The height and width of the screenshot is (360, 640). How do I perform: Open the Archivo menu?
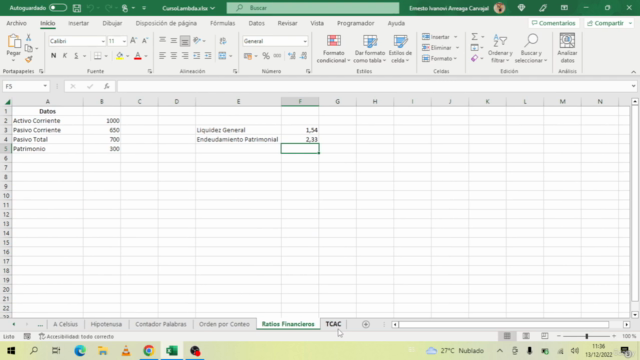pos(16,23)
